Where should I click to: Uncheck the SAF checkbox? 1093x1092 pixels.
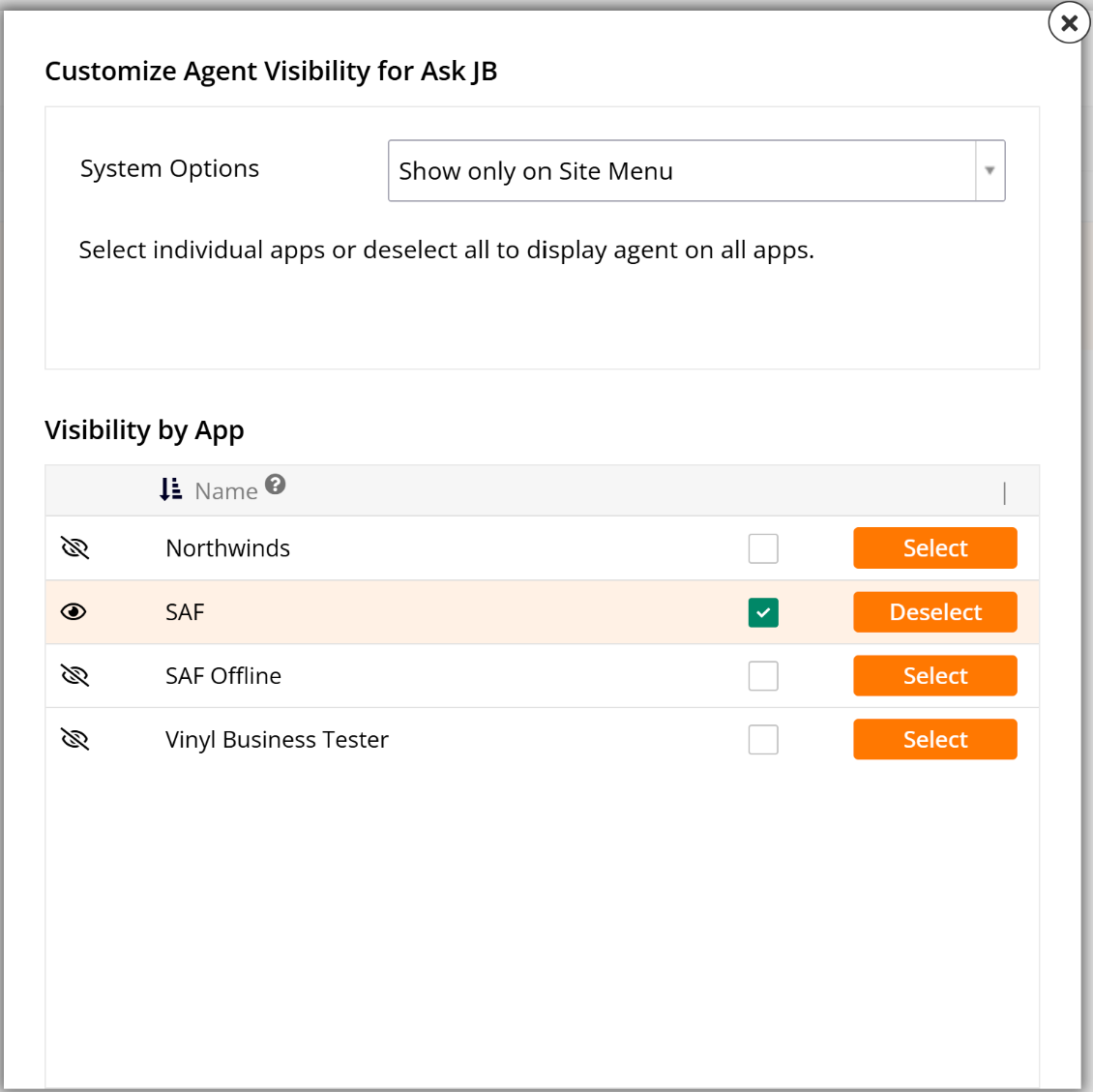click(763, 612)
